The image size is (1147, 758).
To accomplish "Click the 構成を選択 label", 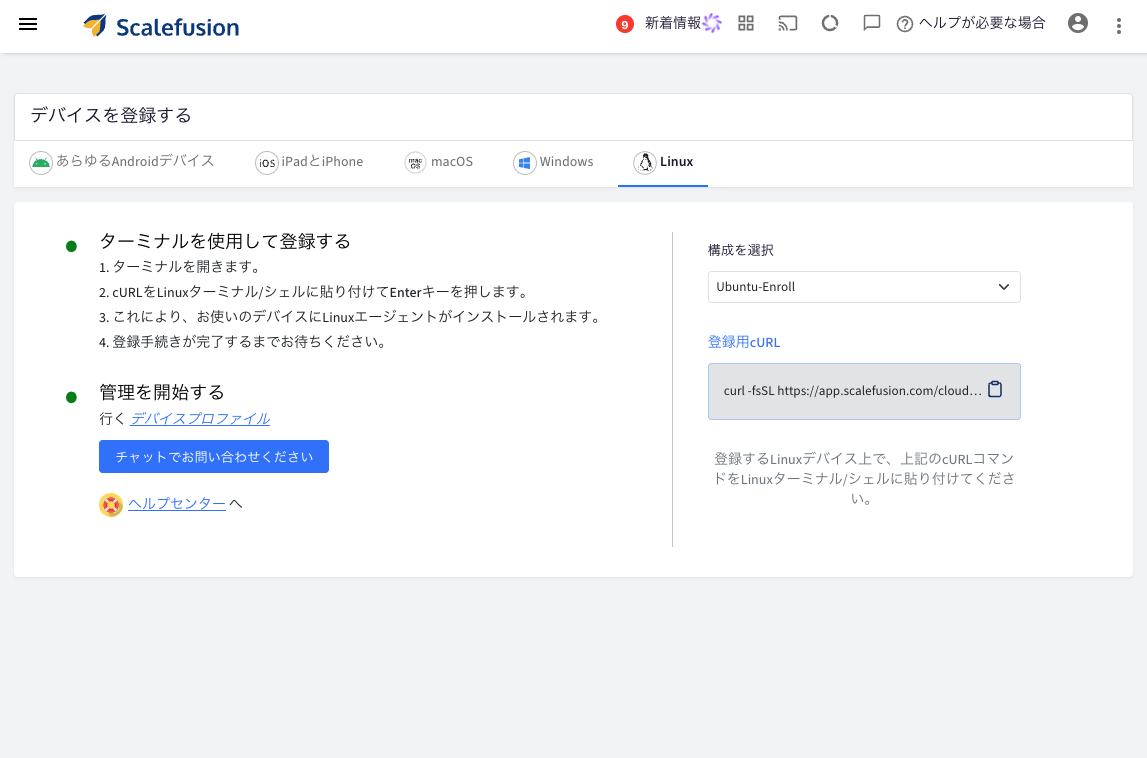I will (740, 250).
